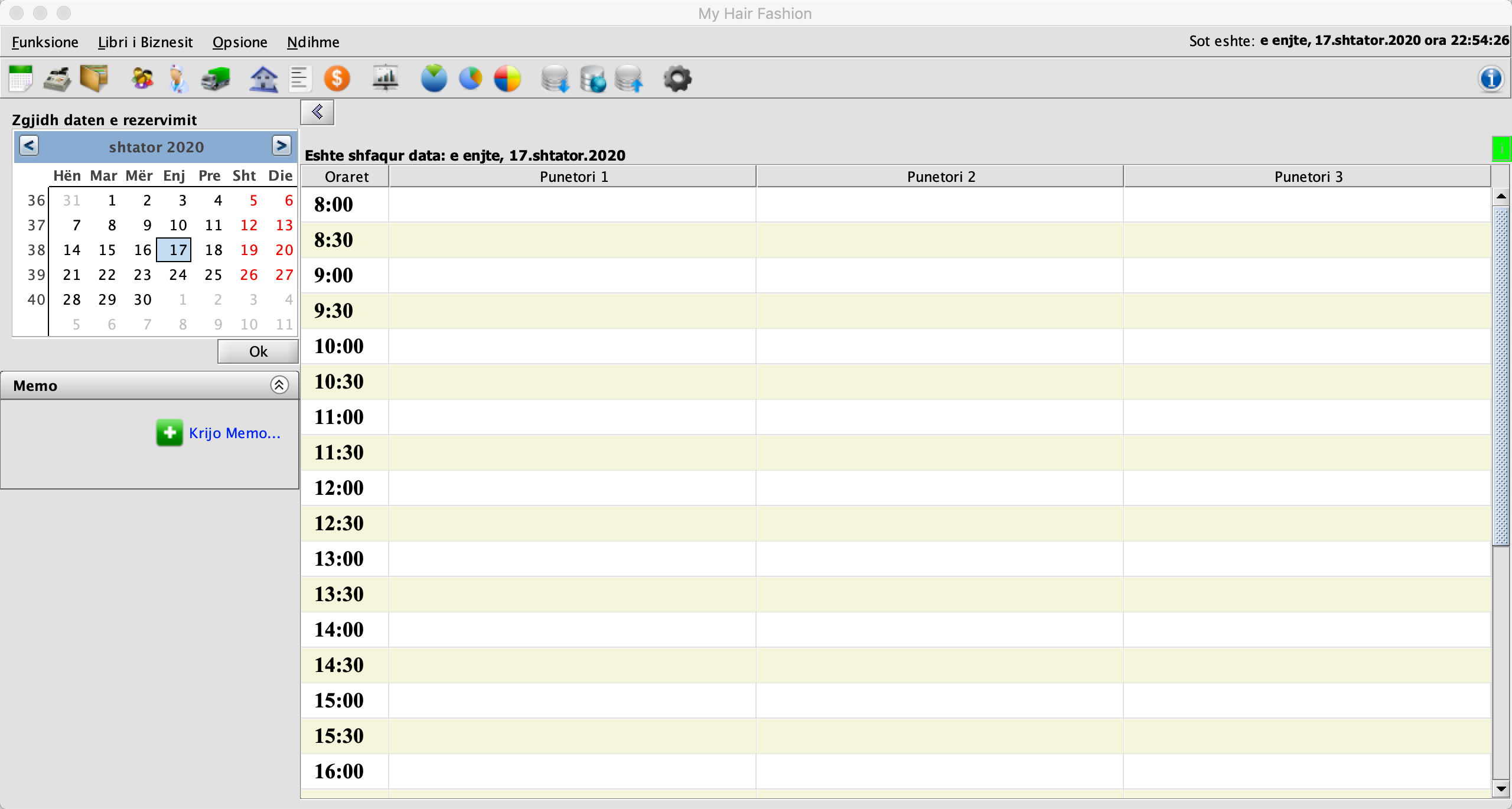Click the Krijo Memo link
Image resolution: width=1512 pixels, height=809 pixels.
[234, 433]
